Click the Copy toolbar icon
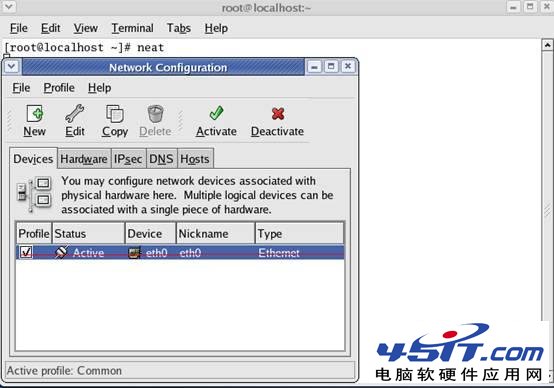This screenshot has width=554, height=388. pos(115,113)
